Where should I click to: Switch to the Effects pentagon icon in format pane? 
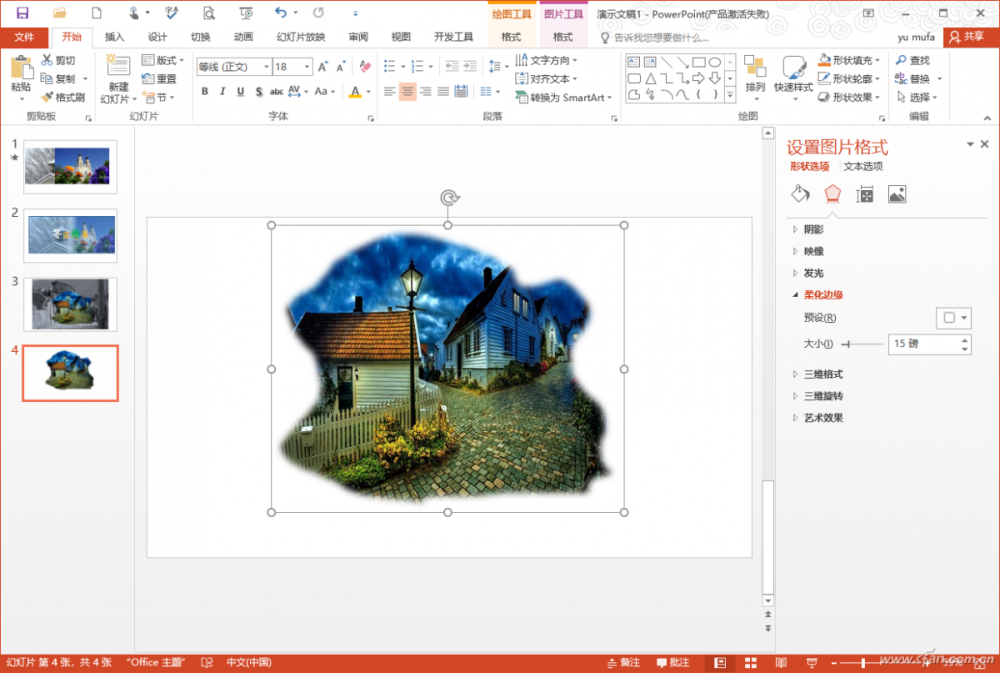832,194
